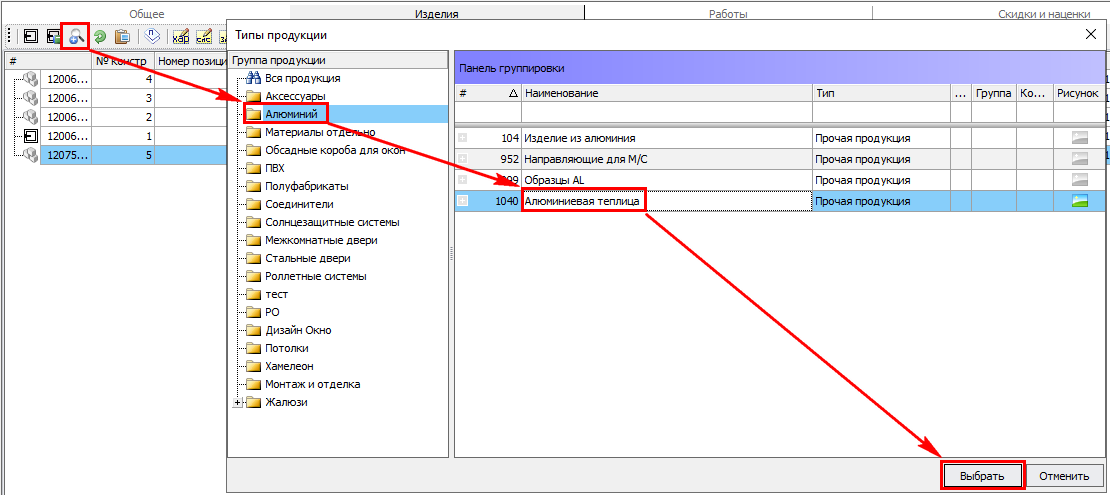Click the Тип filter input field

coord(881,113)
